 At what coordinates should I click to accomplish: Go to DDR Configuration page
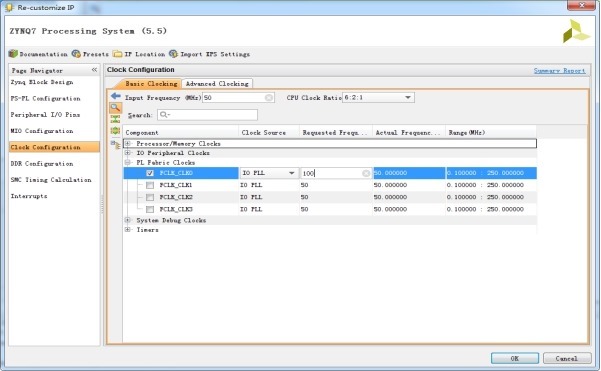point(42,164)
